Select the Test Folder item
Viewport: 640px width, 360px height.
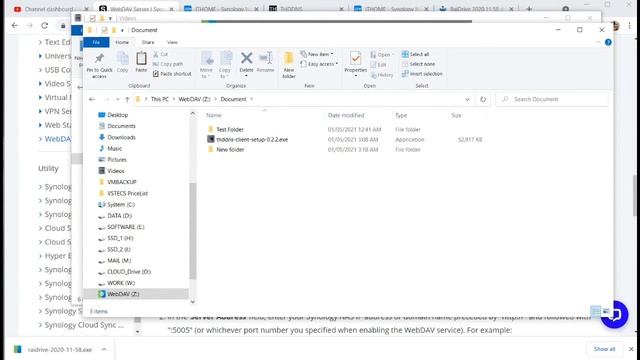230,129
